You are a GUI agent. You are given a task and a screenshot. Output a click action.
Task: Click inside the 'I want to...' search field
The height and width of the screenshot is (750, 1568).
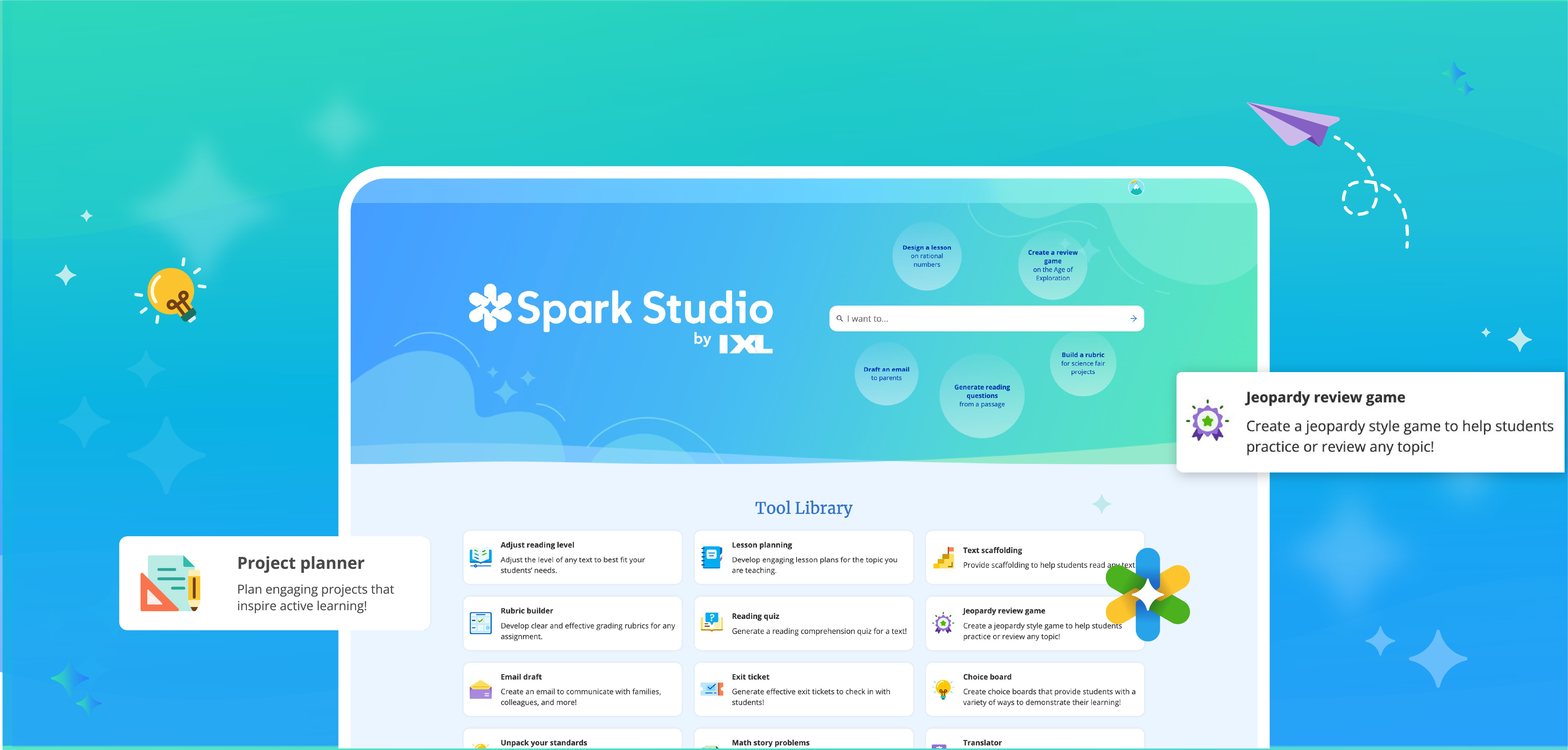pos(986,318)
